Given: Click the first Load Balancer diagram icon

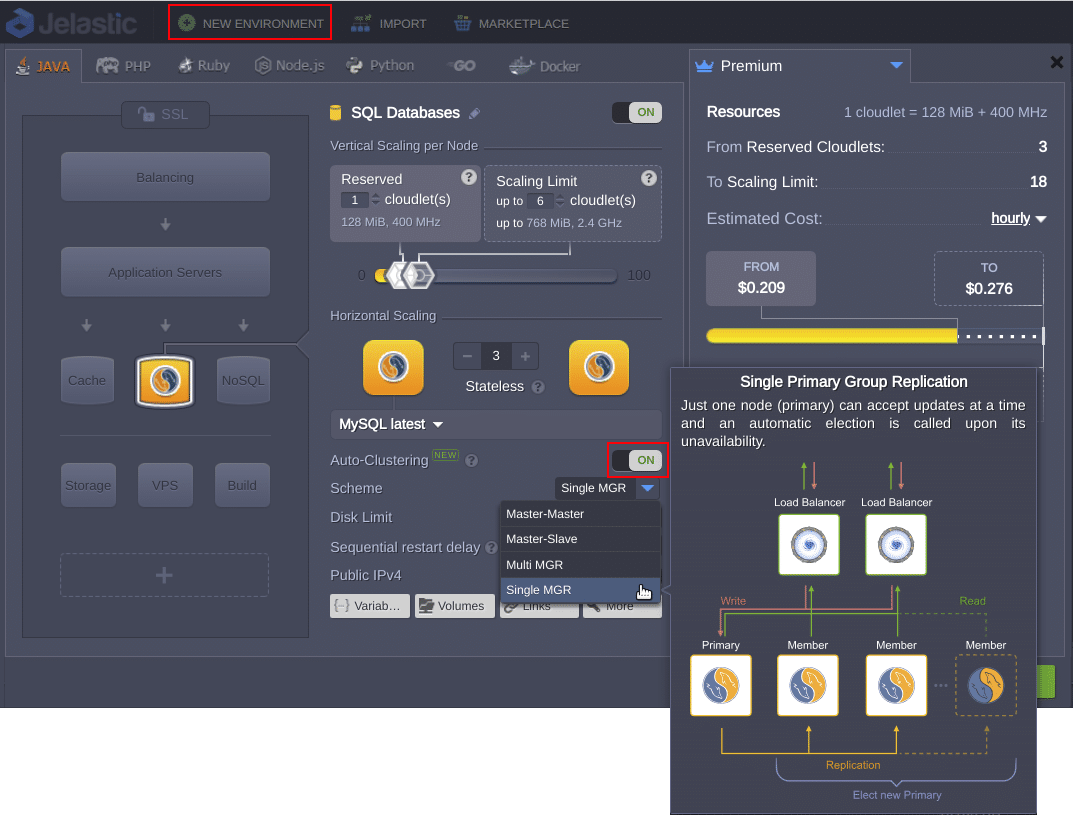Looking at the screenshot, I should click(809, 545).
